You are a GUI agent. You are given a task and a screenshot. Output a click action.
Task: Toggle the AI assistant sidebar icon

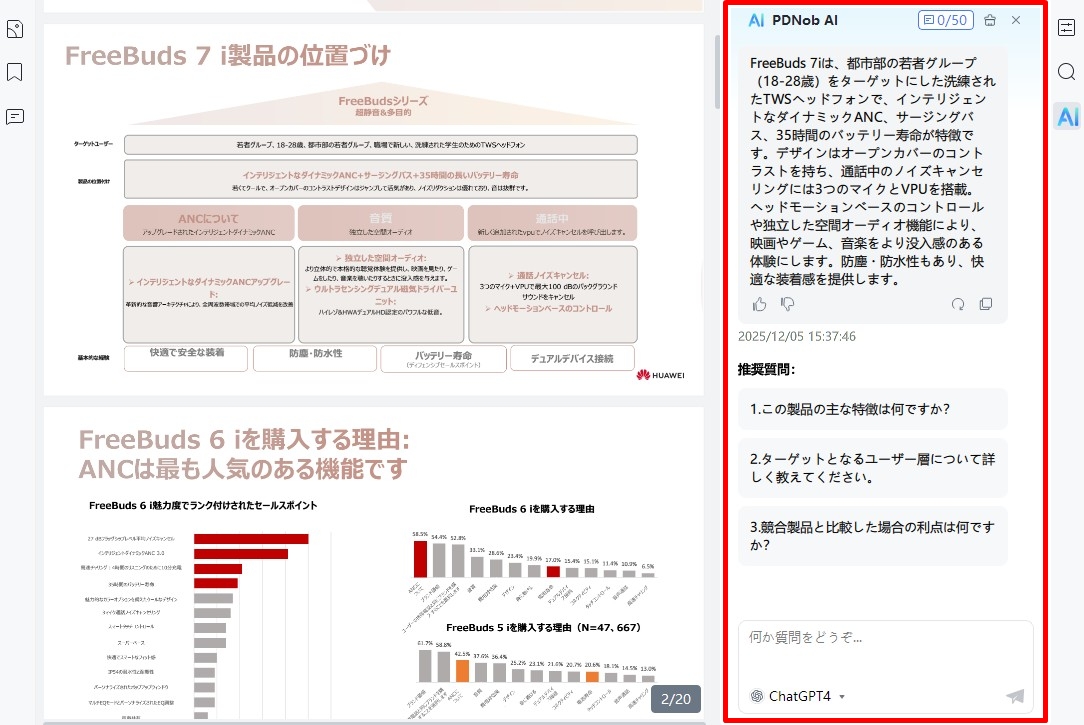coord(1066,116)
